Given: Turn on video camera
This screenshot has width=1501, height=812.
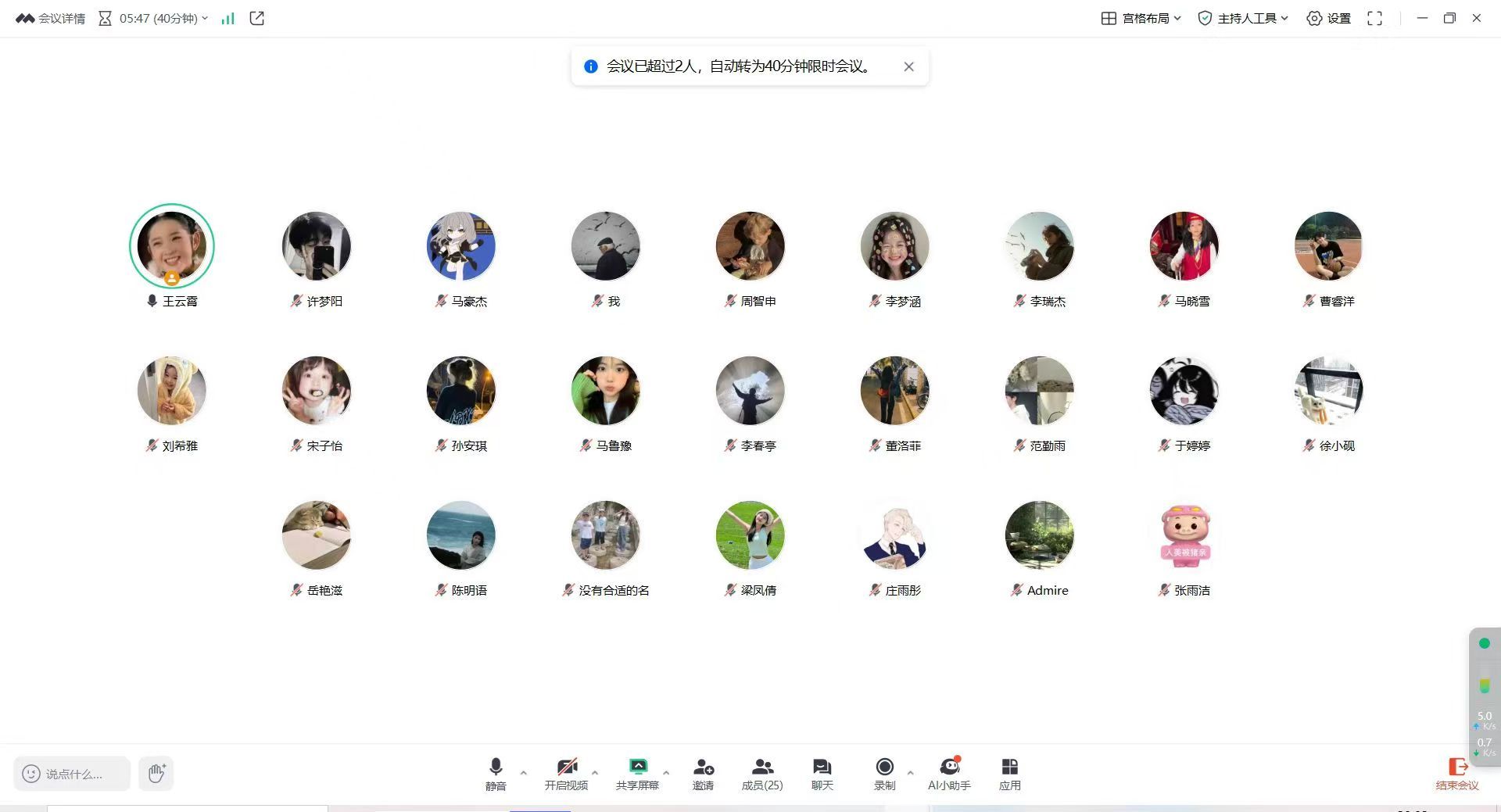Looking at the screenshot, I should [567, 767].
